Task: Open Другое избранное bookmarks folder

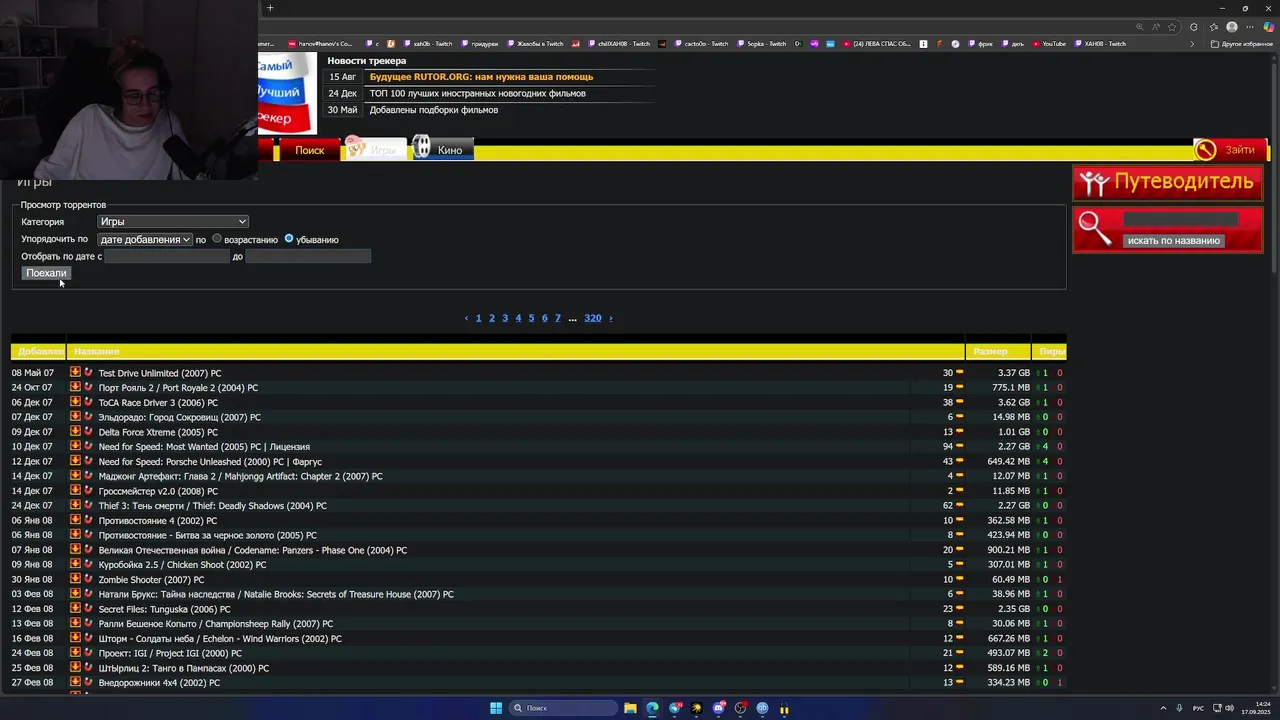Action: [x=1242, y=44]
